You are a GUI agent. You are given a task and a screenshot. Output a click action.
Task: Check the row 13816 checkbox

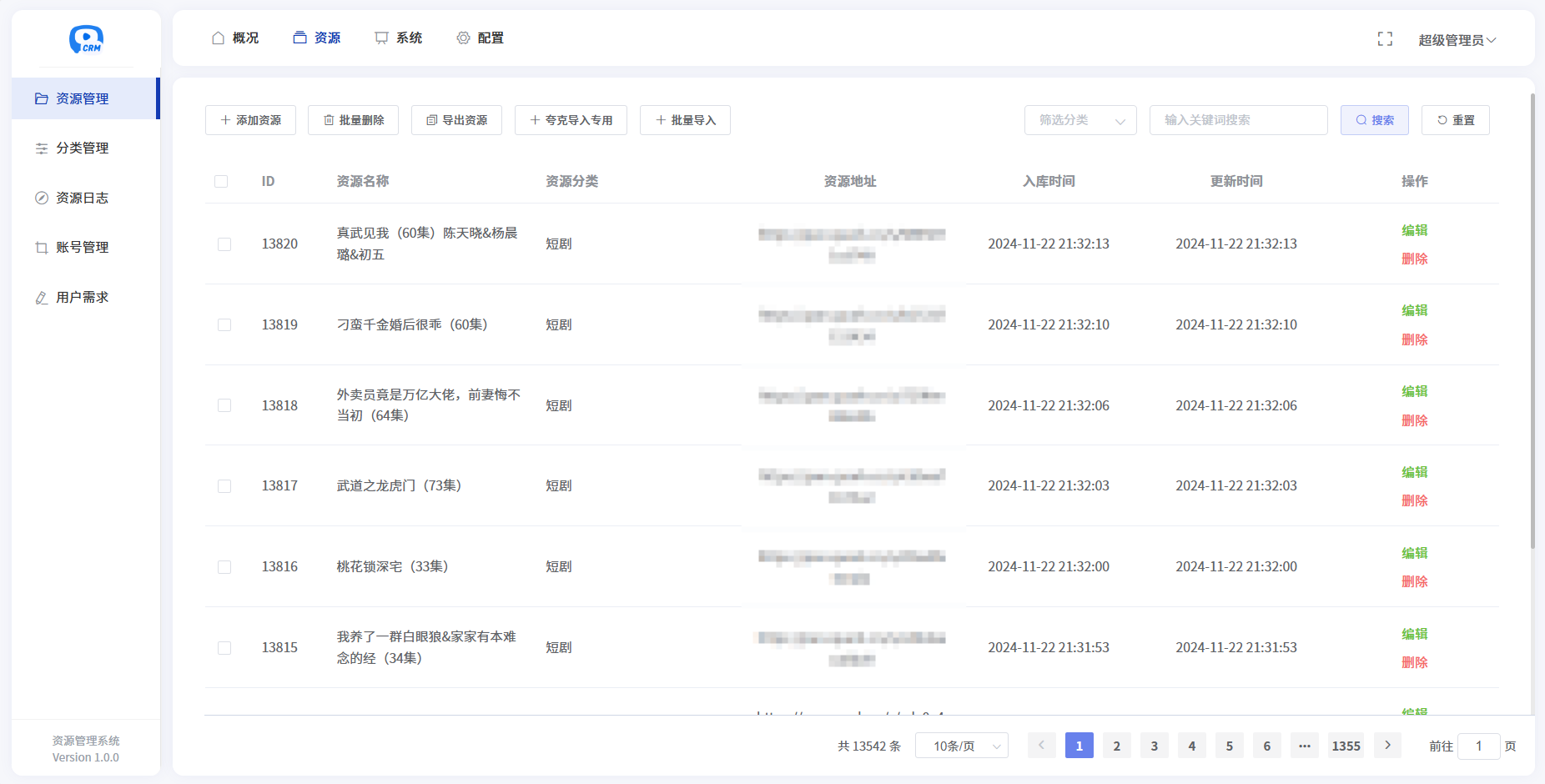click(224, 567)
